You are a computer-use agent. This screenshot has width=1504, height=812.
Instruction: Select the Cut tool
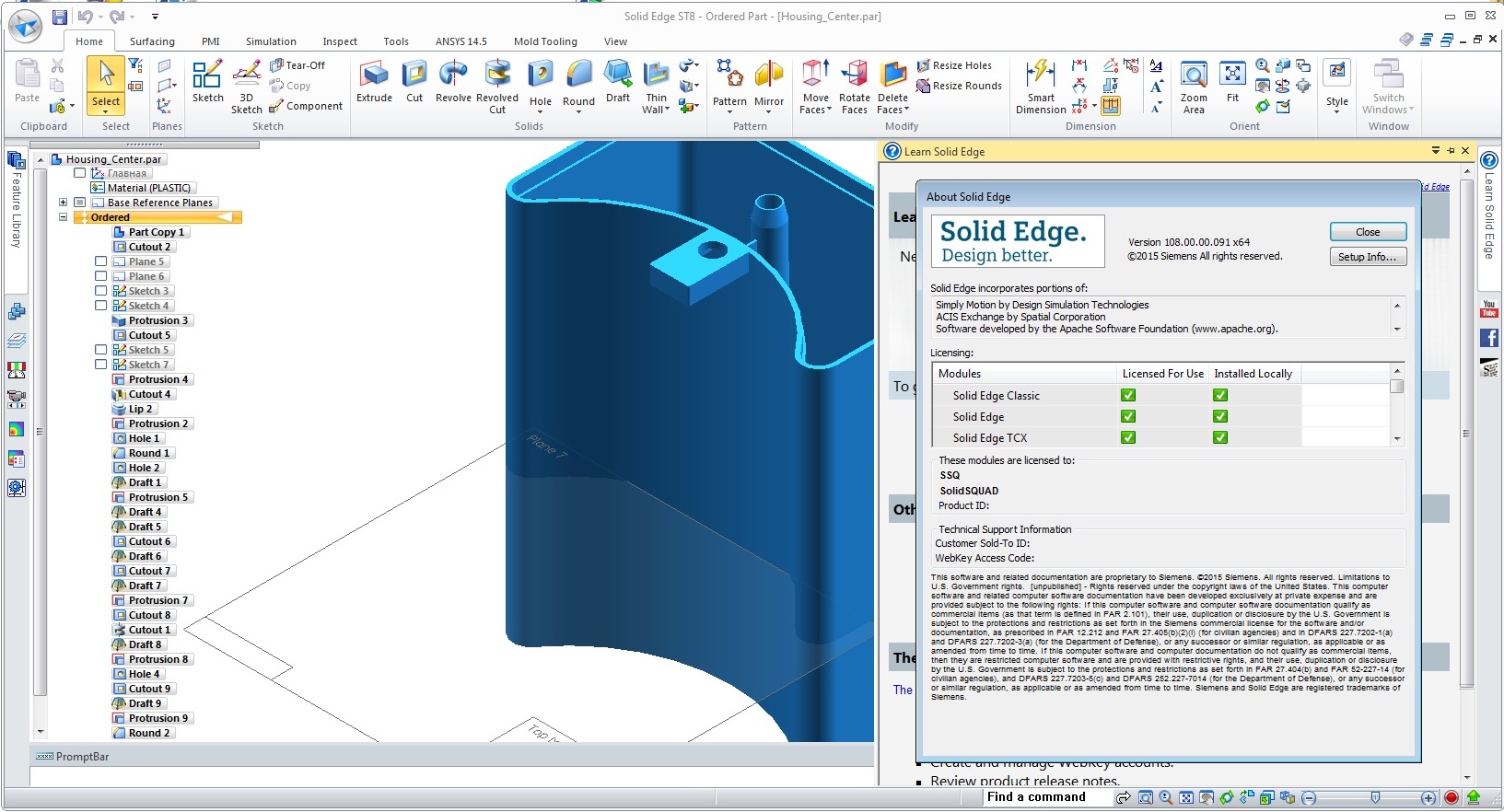coord(414,81)
